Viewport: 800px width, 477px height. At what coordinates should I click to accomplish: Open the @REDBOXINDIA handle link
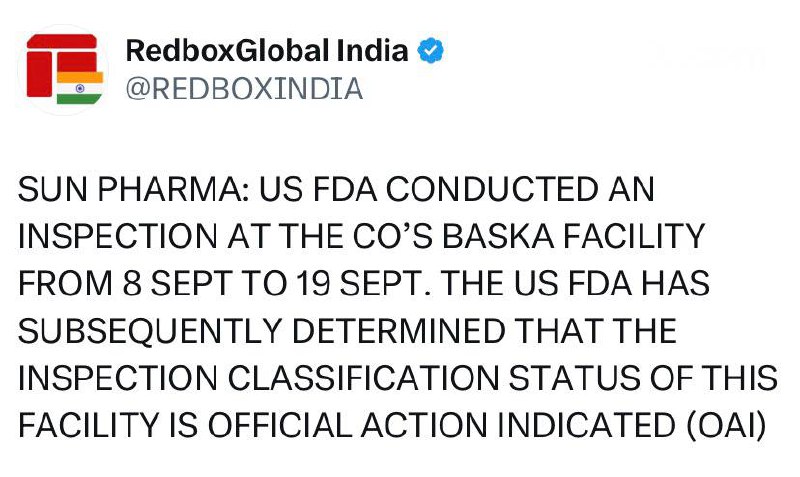pyautogui.click(x=243, y=89)
